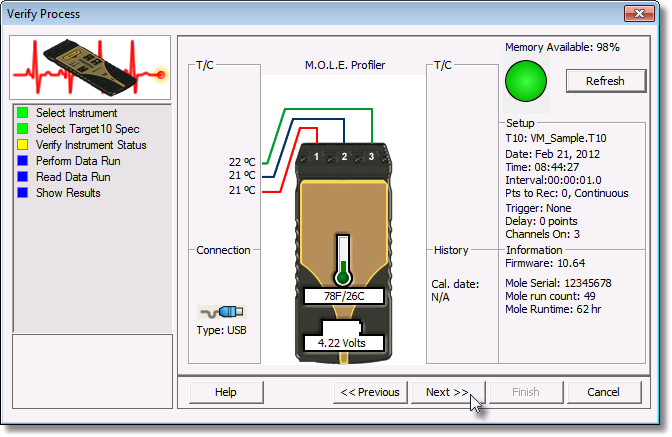
Task: Click the disabled Finish button
Action: pos(526,392)
